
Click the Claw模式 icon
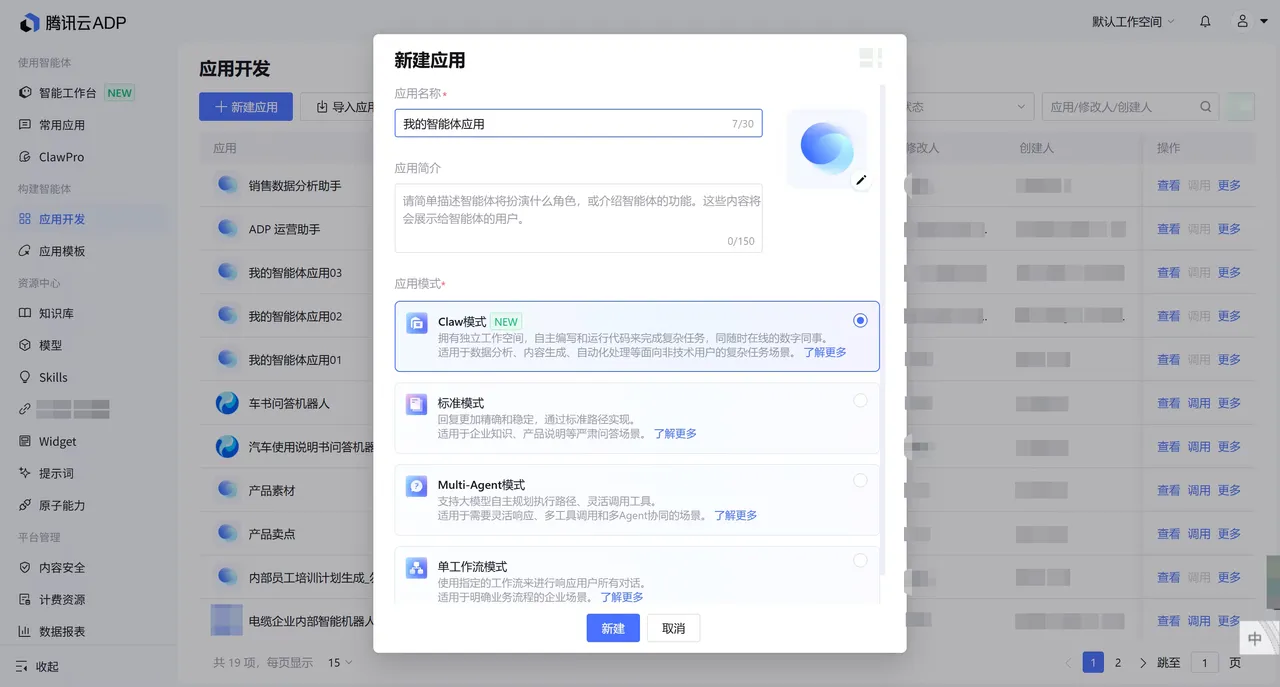[416, 323]
